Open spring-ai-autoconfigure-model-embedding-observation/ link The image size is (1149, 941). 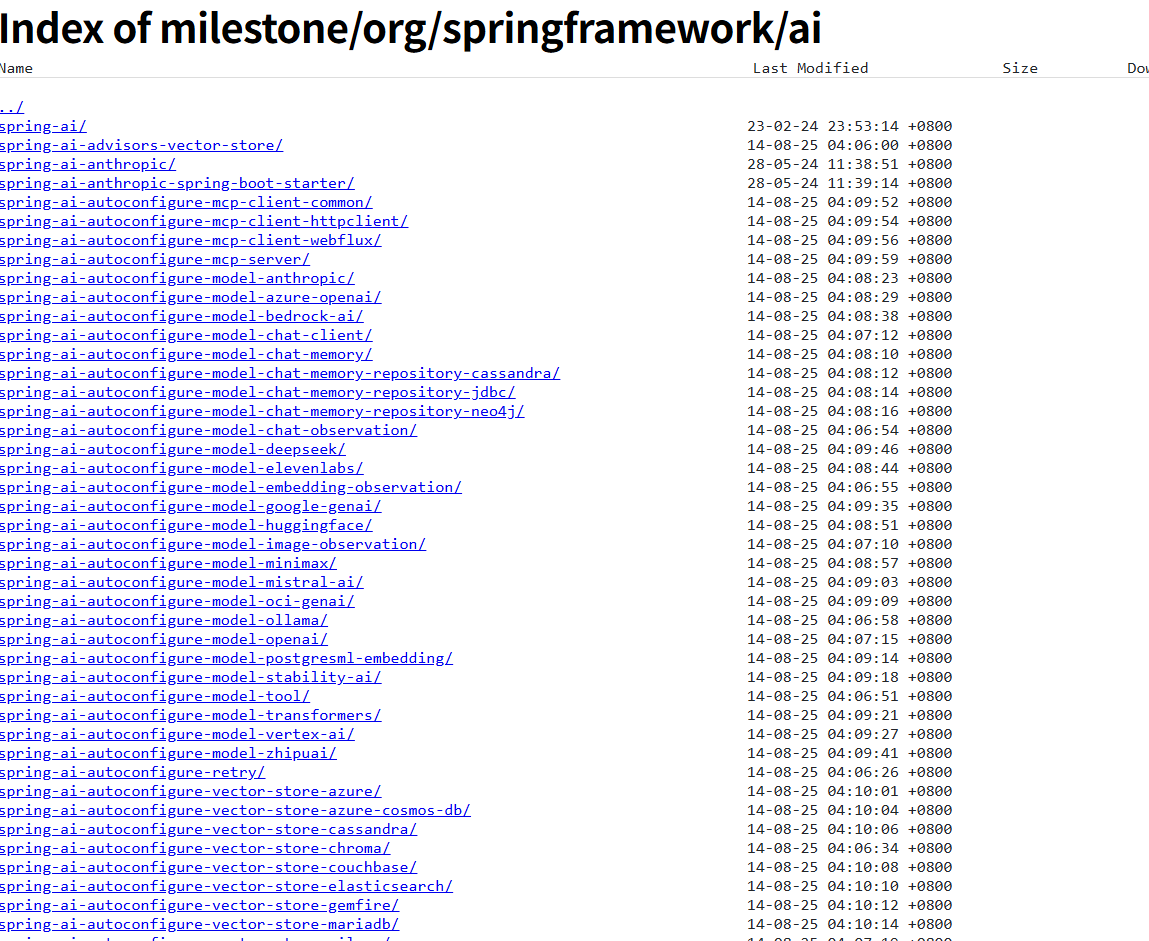231,488
